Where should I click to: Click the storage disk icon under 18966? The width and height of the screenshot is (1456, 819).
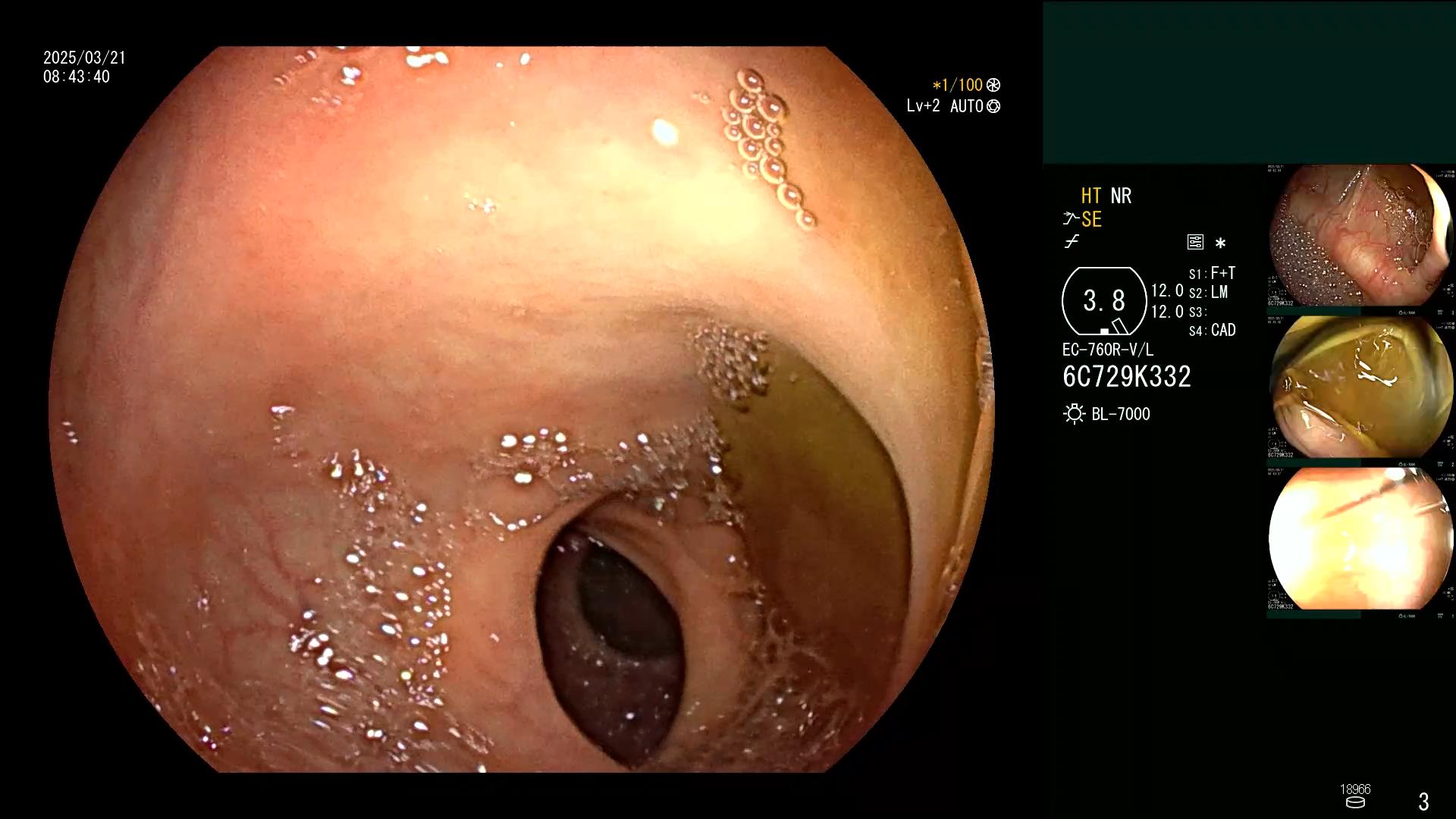click(1355, 802)
